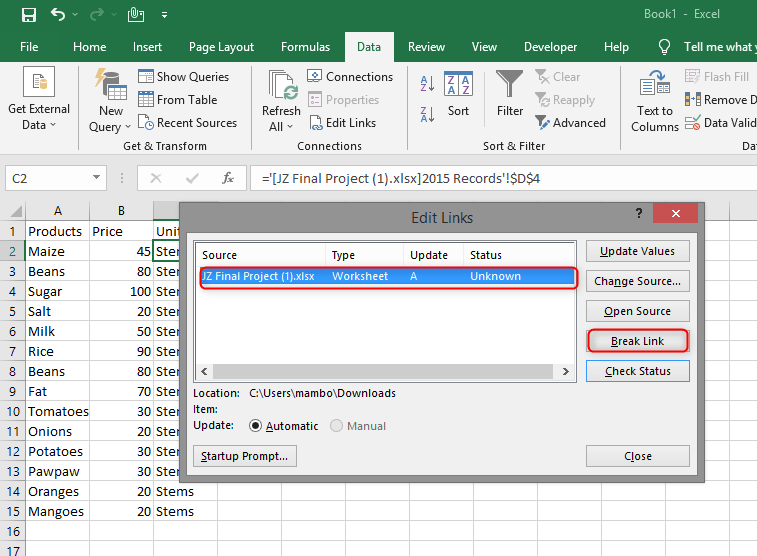Switch to the Developer tab

tap(550, 47)
